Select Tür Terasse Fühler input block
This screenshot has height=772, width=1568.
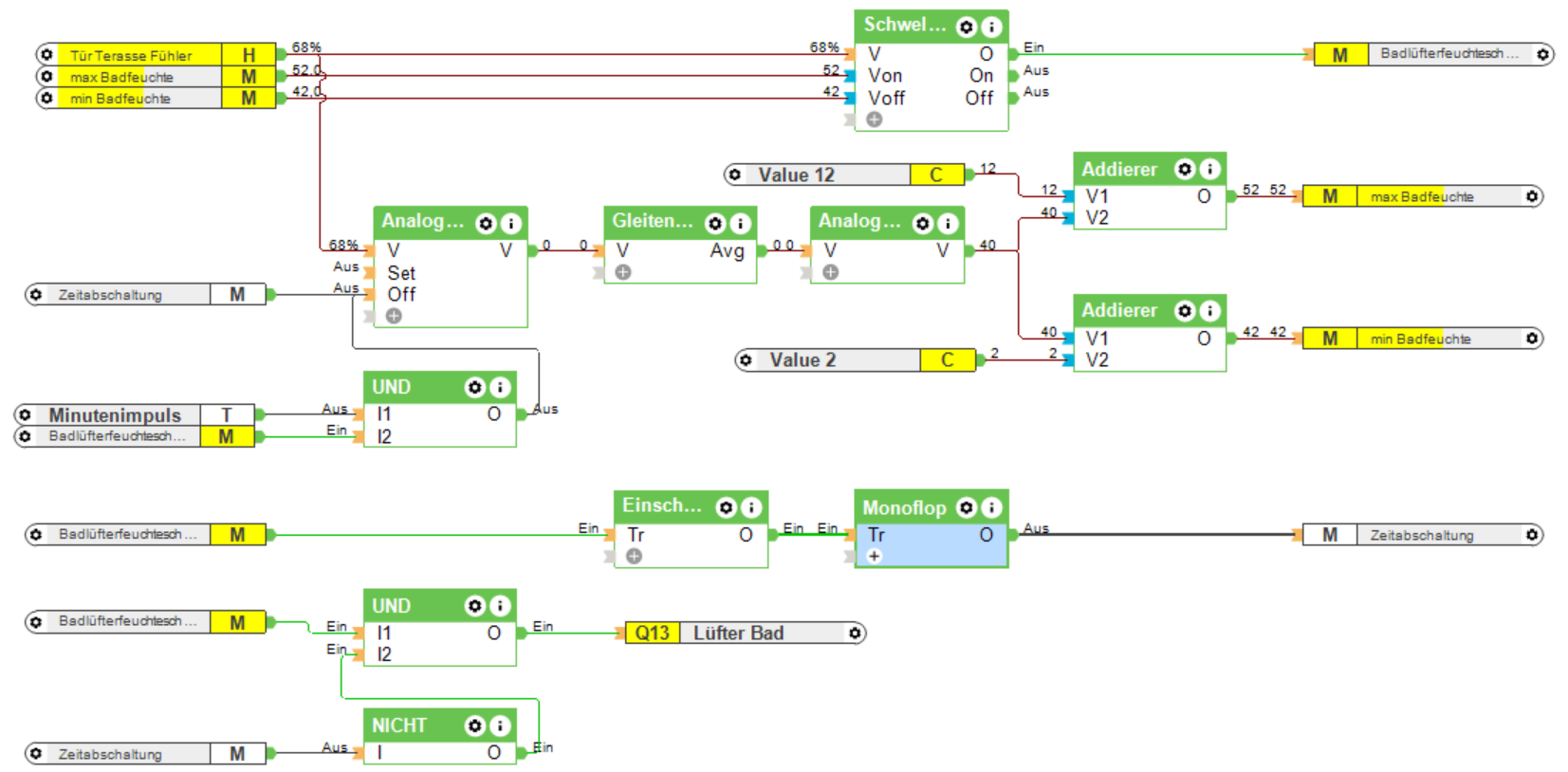click(x=156, y=55)
